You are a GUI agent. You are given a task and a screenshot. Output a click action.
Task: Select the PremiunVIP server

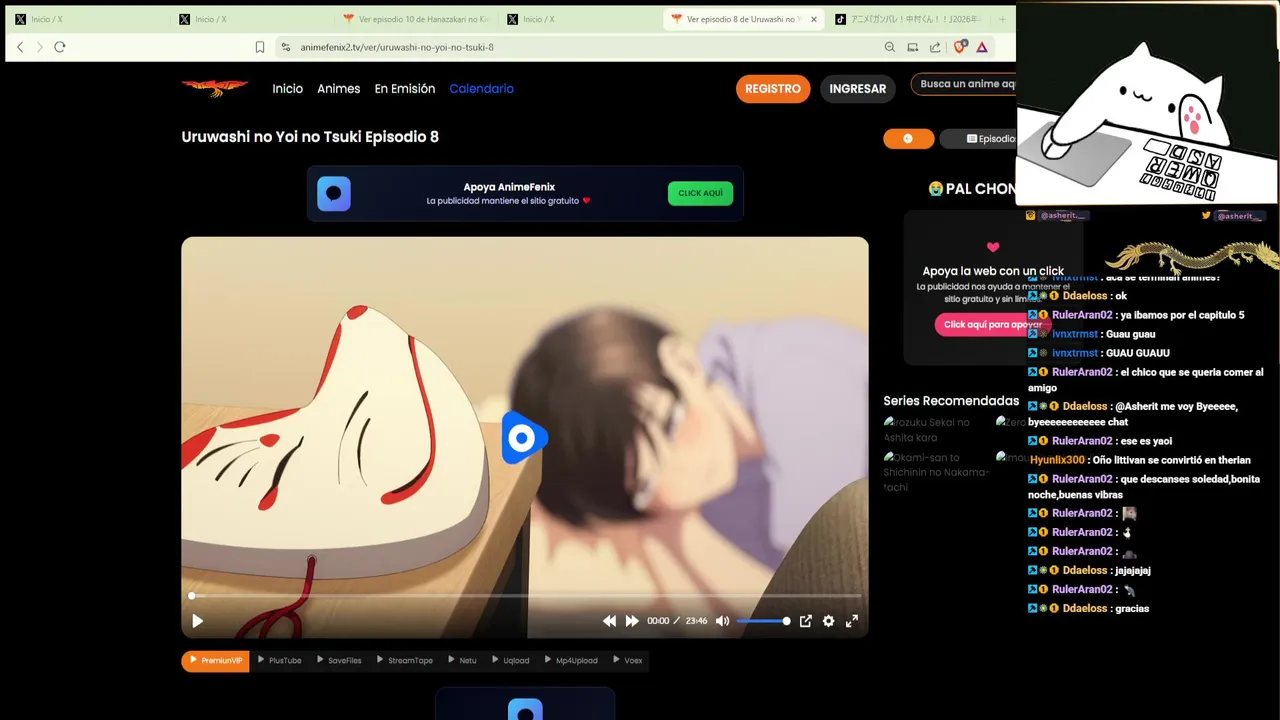coord(215,660)
